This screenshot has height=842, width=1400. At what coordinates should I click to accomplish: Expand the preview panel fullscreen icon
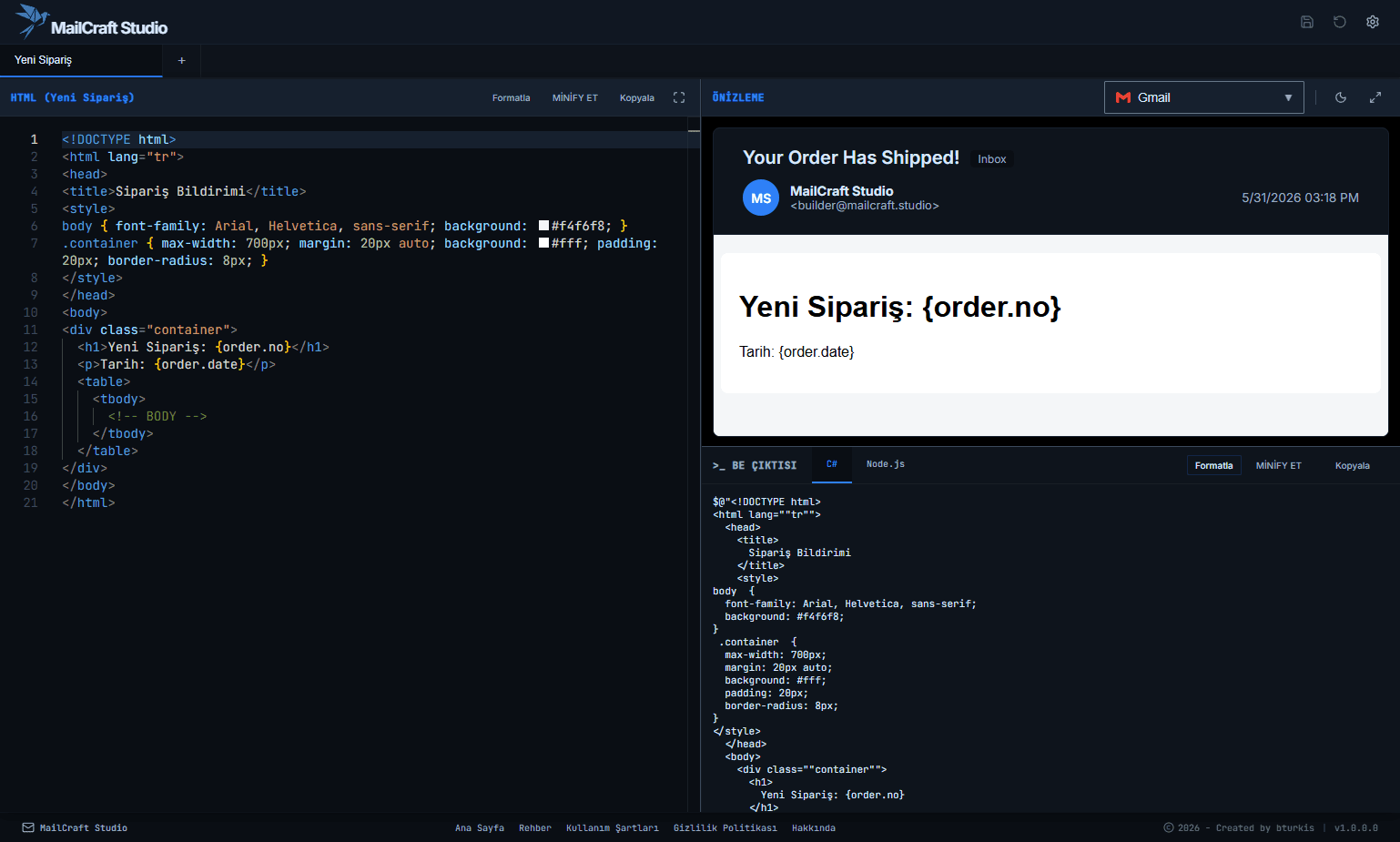(1375, 97)
